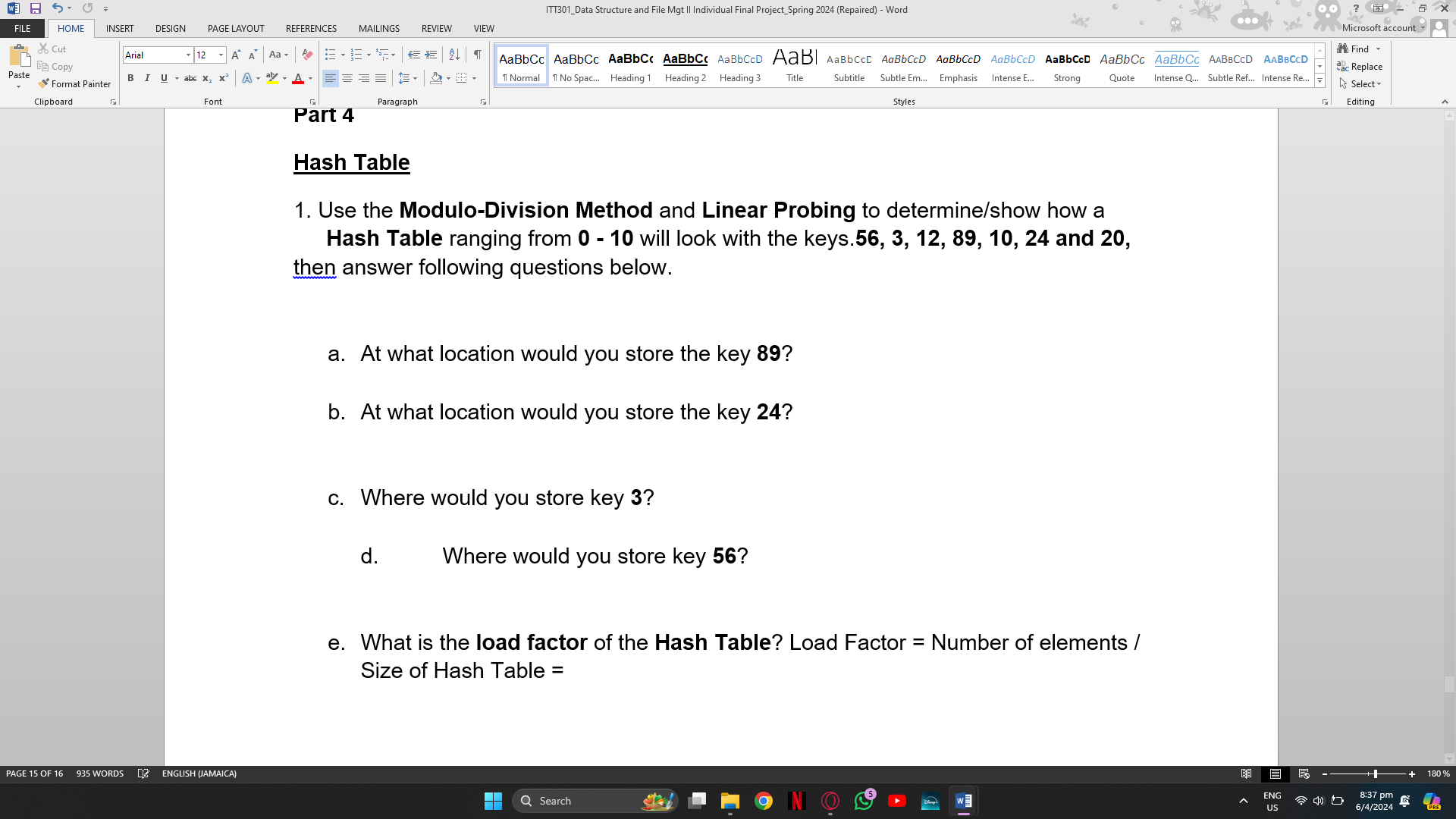Apply strikethrough to selected text

(190, 78)
